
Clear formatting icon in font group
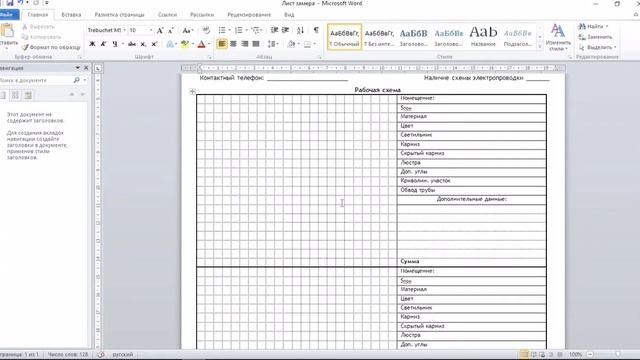[206, 30]
